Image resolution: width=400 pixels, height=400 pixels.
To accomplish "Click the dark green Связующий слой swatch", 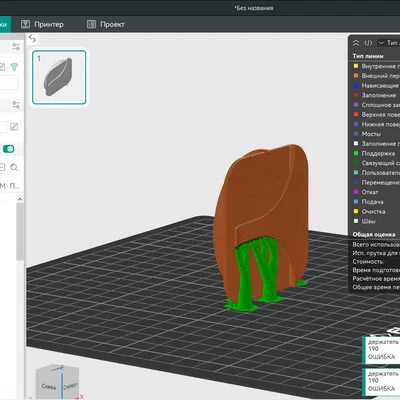I will click(x=356, y=163).
